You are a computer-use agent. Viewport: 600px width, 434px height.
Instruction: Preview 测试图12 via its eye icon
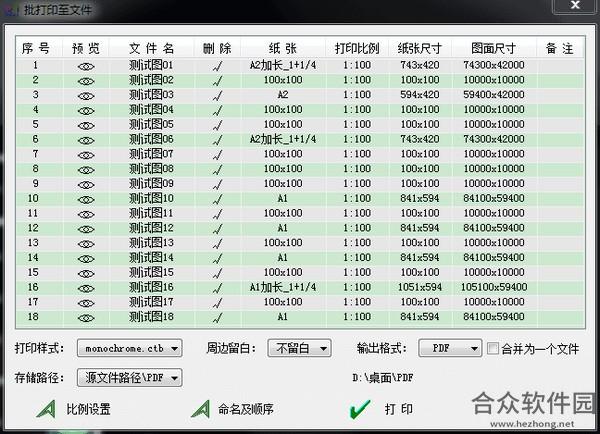tap(86, 229)
